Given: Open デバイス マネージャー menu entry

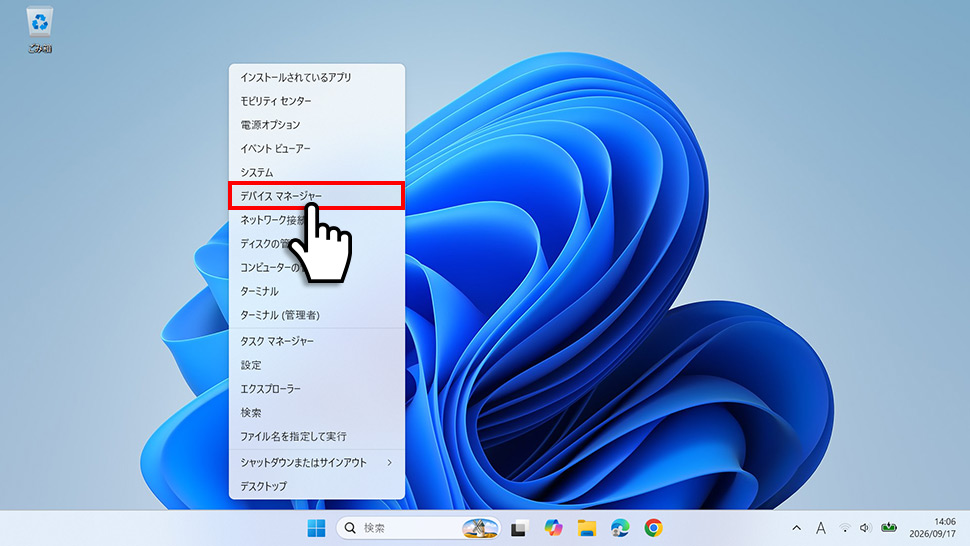Looking at the screenshot, I should (x=317, y=196).
